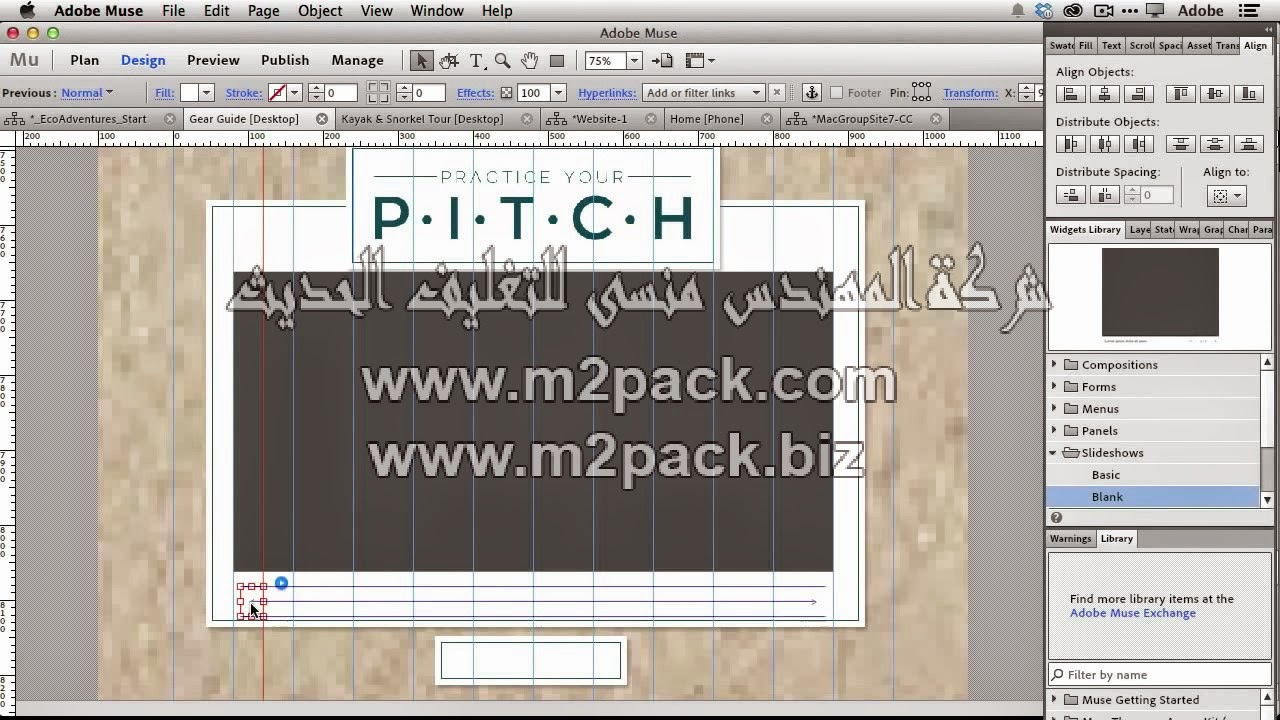Open the Publish view
Image resolution: width=1280 pixels, height=720 pixels.
click(285, 61)
